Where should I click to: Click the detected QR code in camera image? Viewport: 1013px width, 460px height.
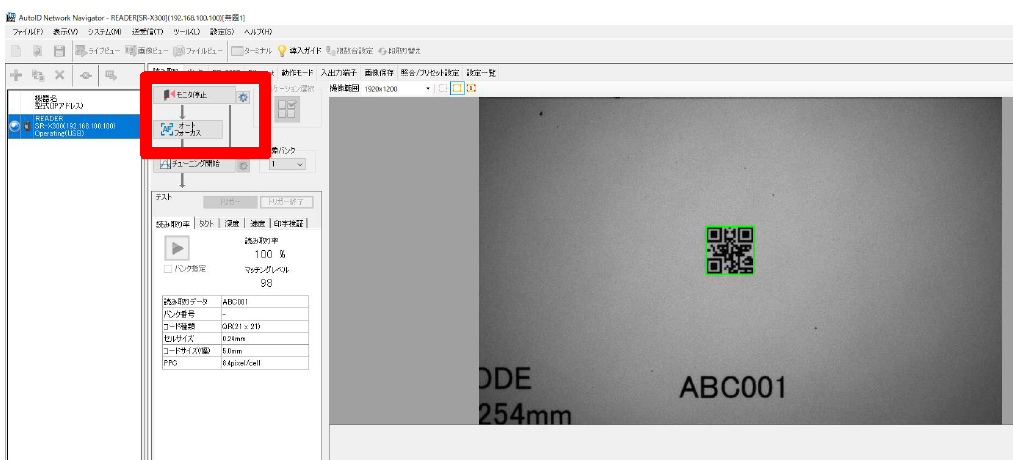click(x=730, y=250)
